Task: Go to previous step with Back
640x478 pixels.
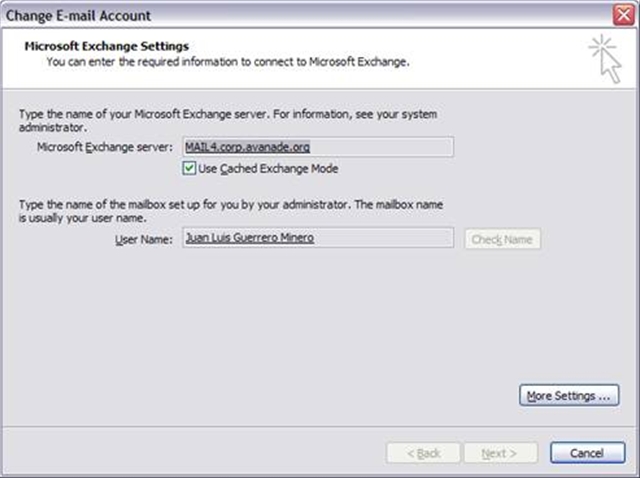Action: click(423, 453)
